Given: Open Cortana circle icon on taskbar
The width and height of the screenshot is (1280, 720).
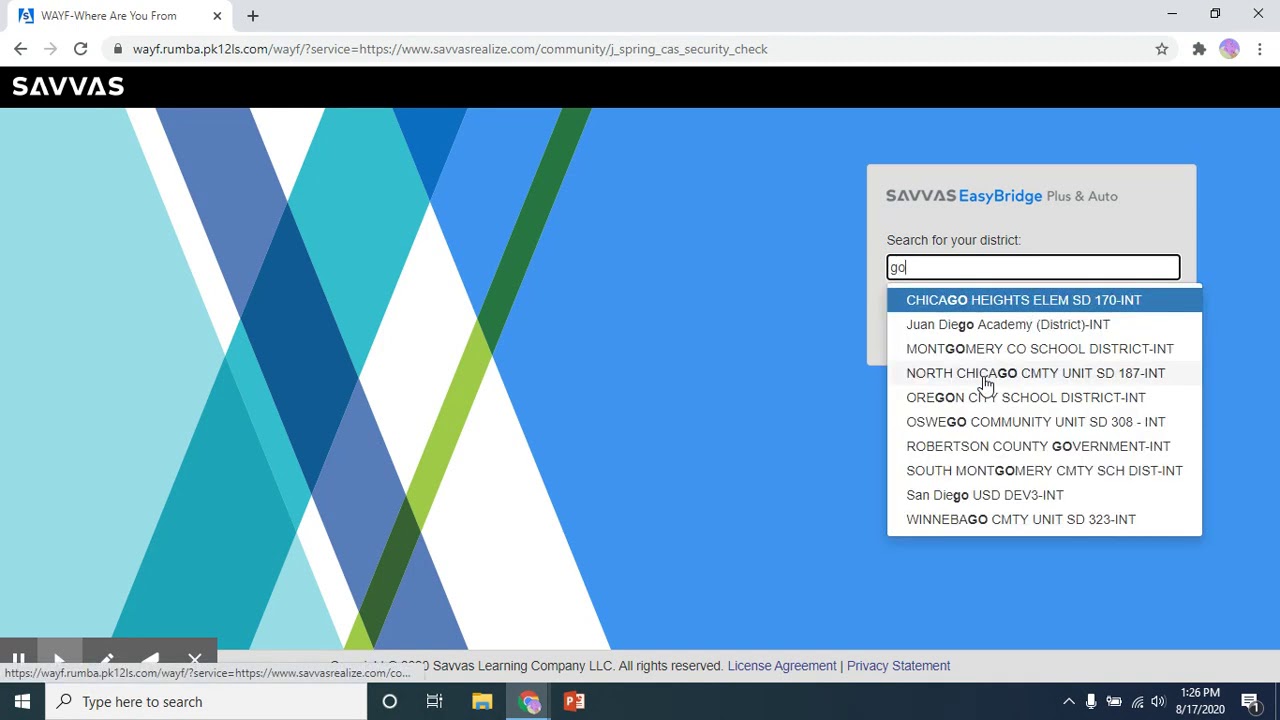Looking at the screenshot, I should (390, 702).
